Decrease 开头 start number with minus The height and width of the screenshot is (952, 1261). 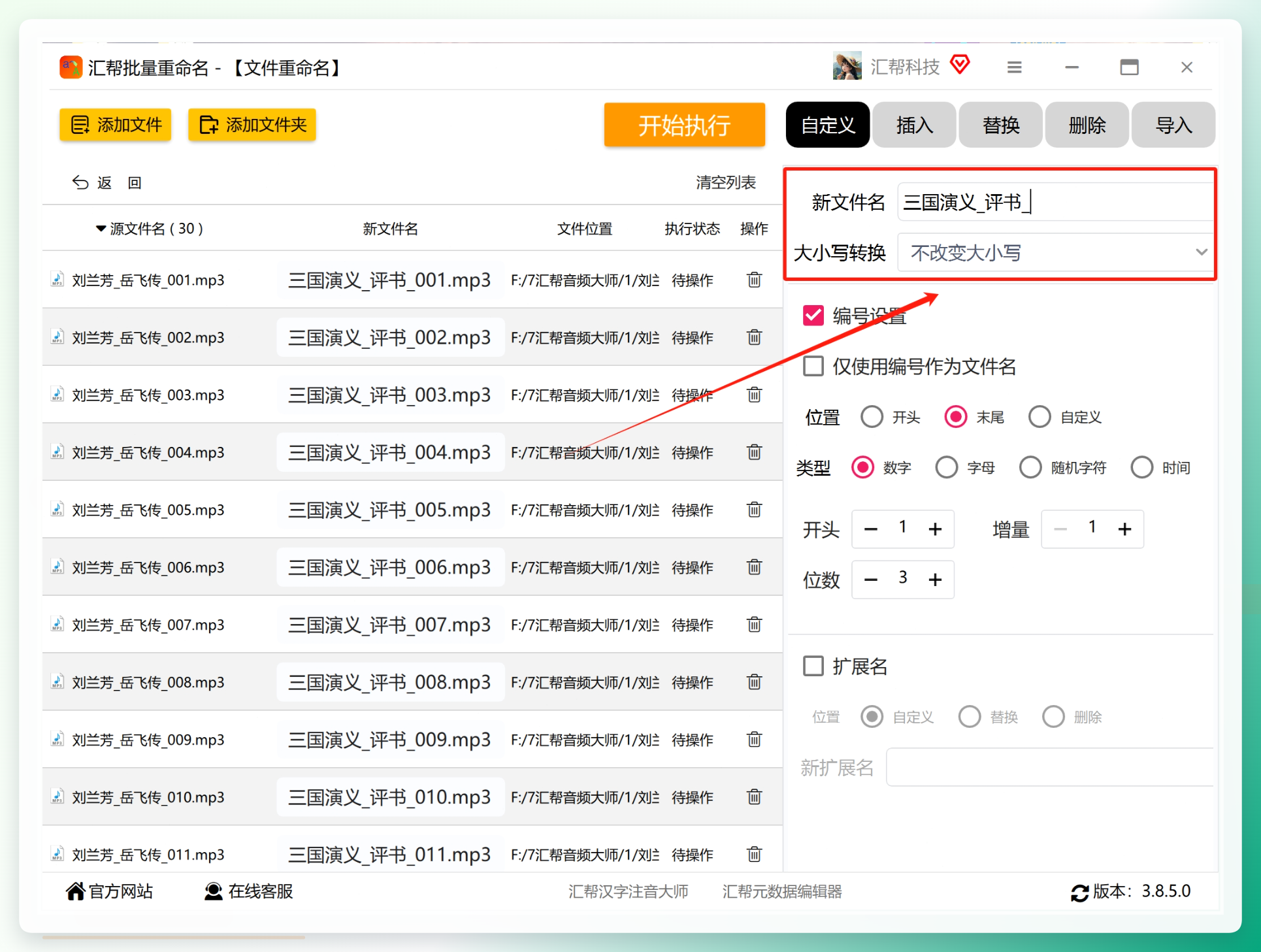tap(871, 529)
